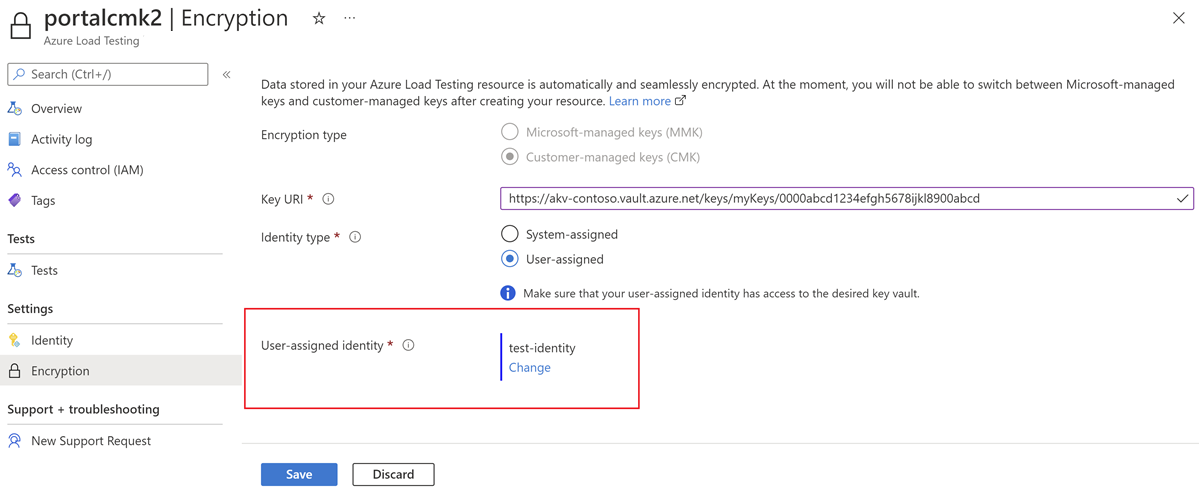The height and width of the screenshot is (501, 1199).
Task: Click the Activity log icon
Action: point(15,139)
